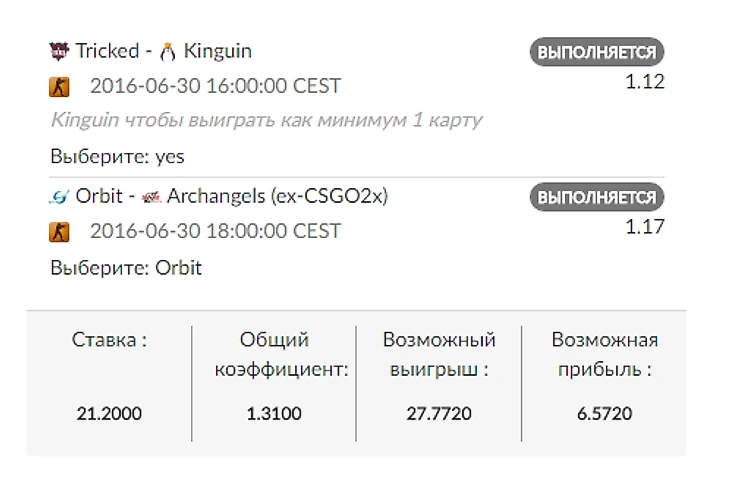The height and width of the screenshot is (494, 730).
Task: Click the Orbit team logo
Action: (x=59, y=197)
